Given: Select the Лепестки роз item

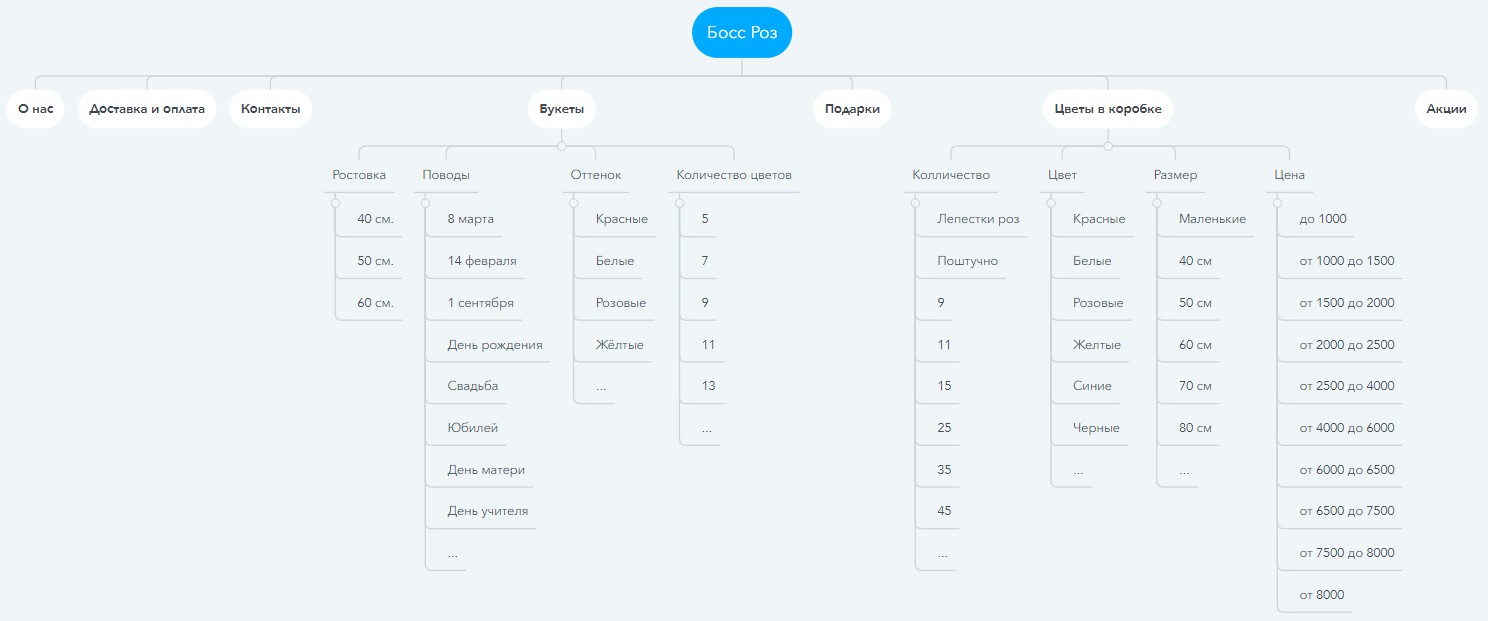Looking at the screenshot, I should pos(978,219).
